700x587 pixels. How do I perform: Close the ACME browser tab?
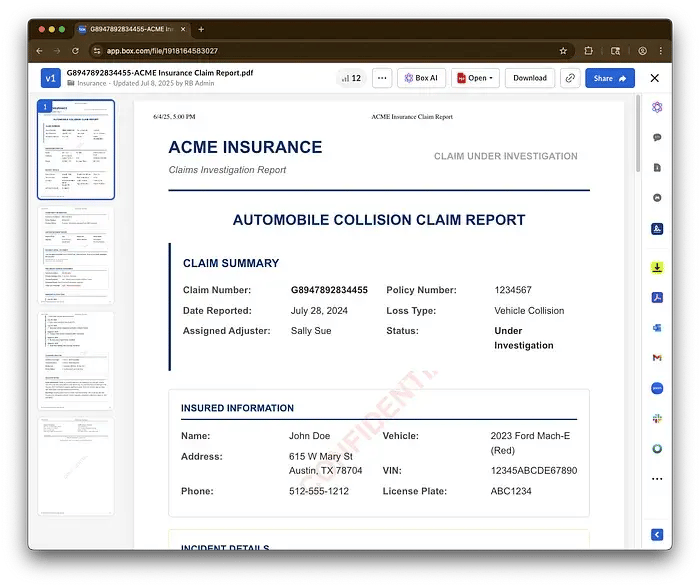pos(183,29)
